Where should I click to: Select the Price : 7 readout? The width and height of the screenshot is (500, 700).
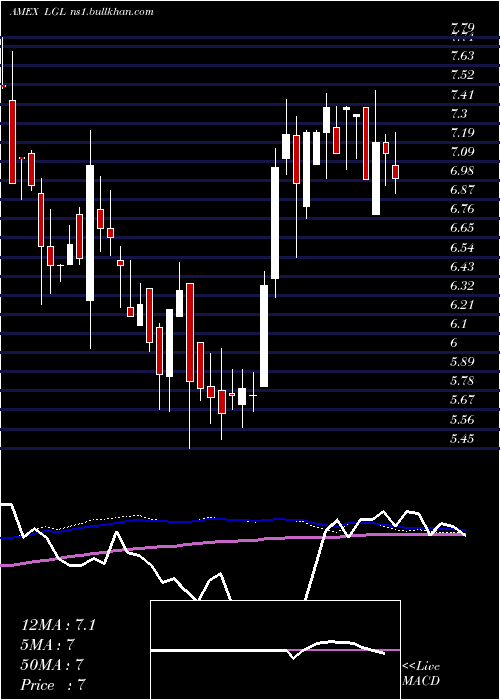pos(53,685)
